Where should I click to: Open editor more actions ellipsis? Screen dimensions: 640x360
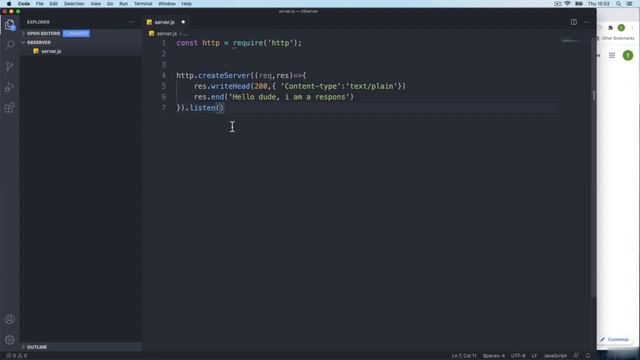(587, 22)
